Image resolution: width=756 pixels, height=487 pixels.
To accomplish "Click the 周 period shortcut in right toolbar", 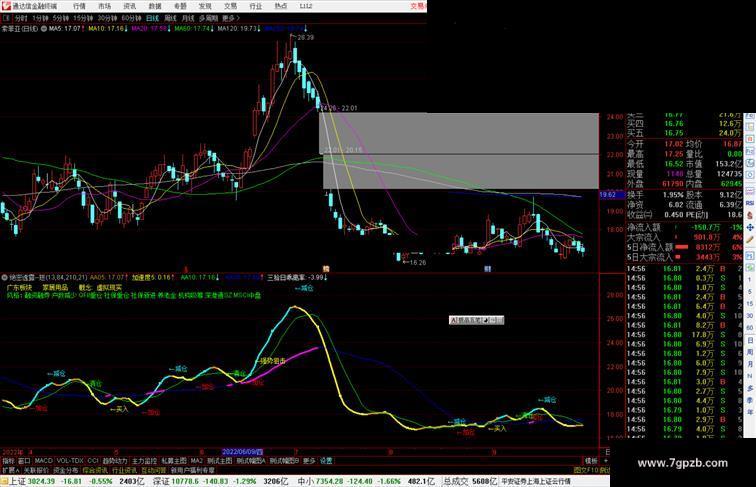I will coord(750,352).
